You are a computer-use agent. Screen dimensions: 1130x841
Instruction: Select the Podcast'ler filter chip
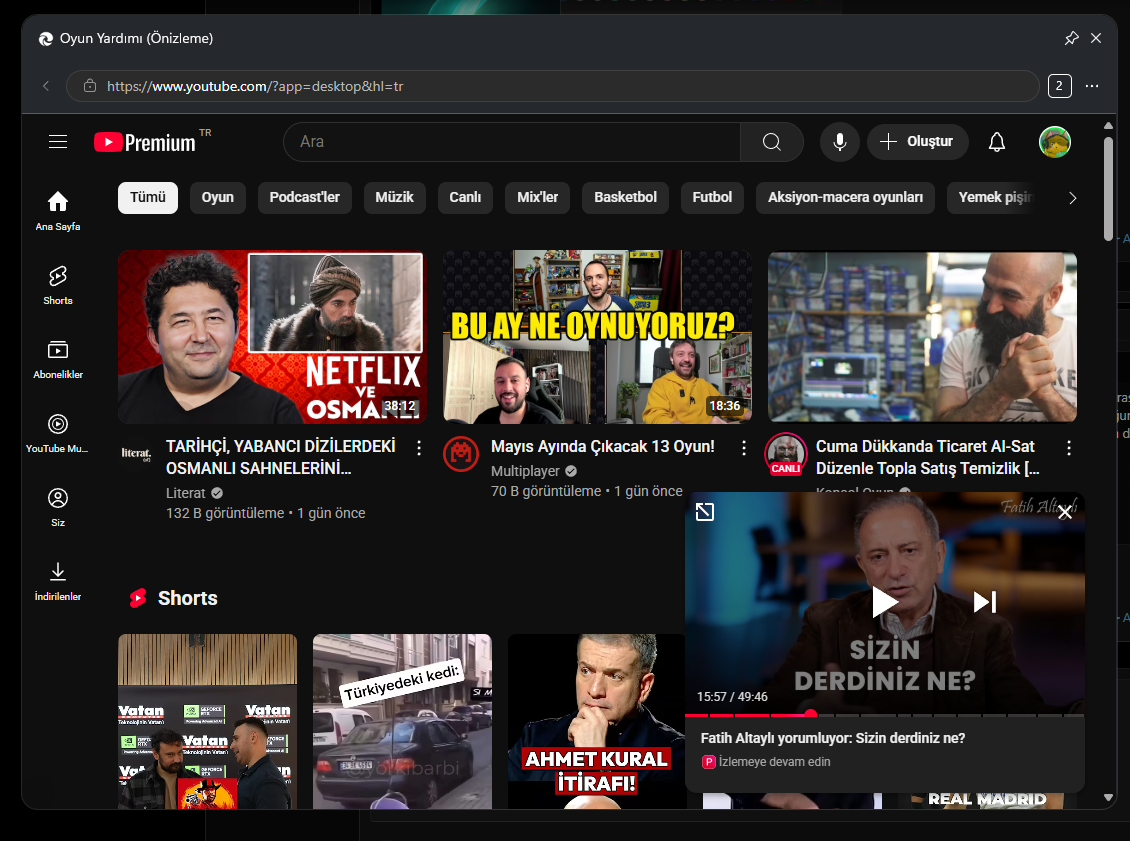(x=304, y=197)
